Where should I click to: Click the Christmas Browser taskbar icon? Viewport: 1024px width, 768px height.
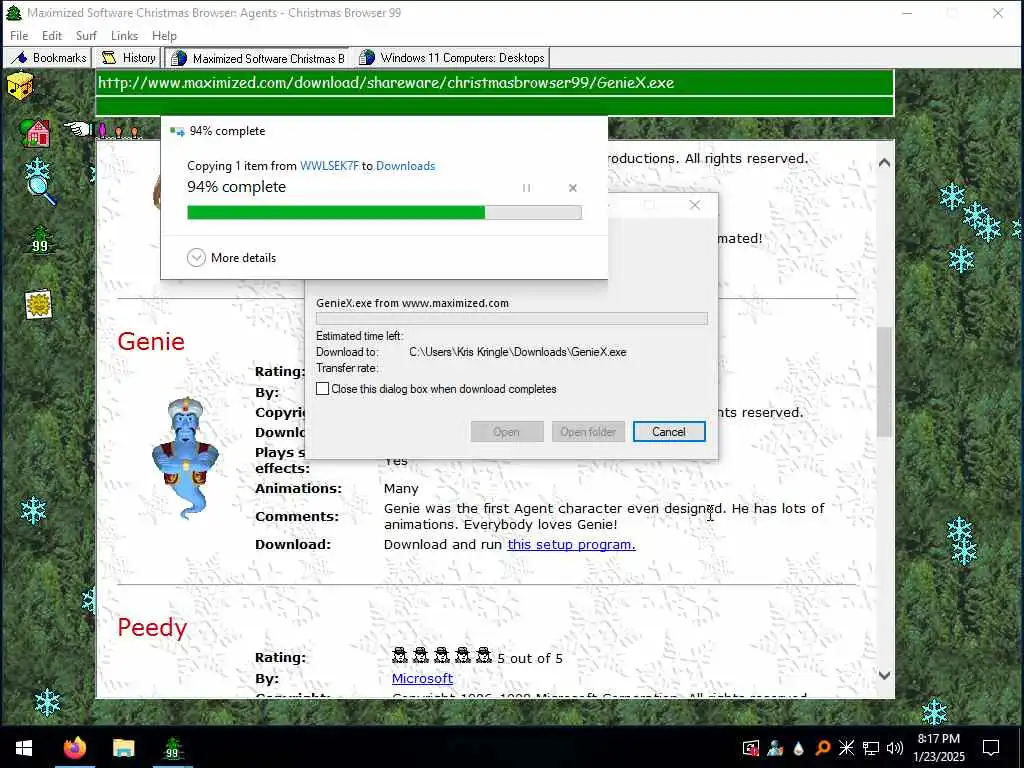click(172, 747)
